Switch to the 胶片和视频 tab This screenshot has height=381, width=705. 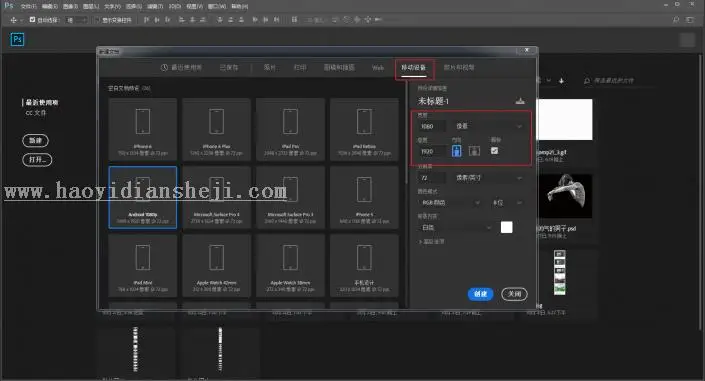(x=459, y=67)
